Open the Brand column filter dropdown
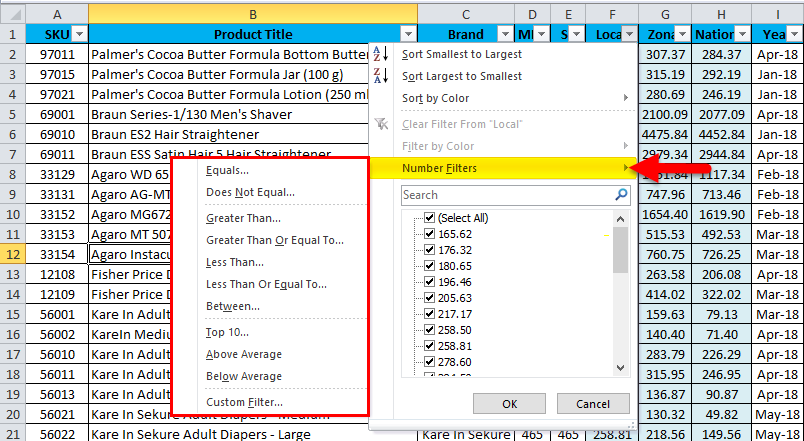 tap(506, 34)
